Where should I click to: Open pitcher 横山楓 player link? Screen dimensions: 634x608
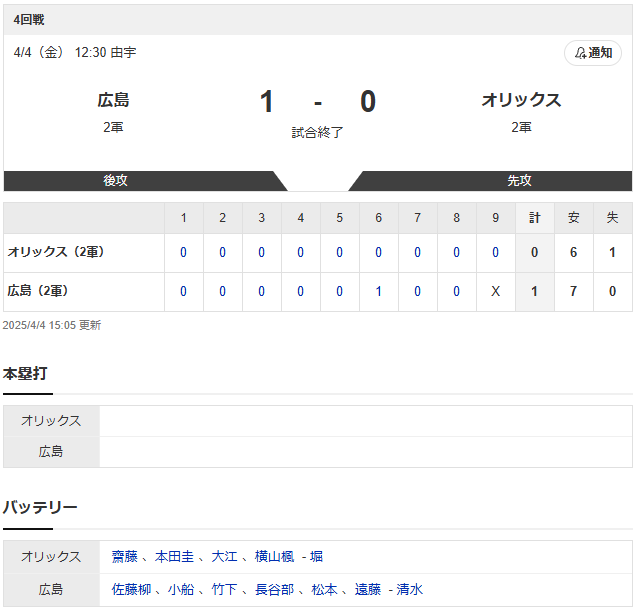click(275, 557)
